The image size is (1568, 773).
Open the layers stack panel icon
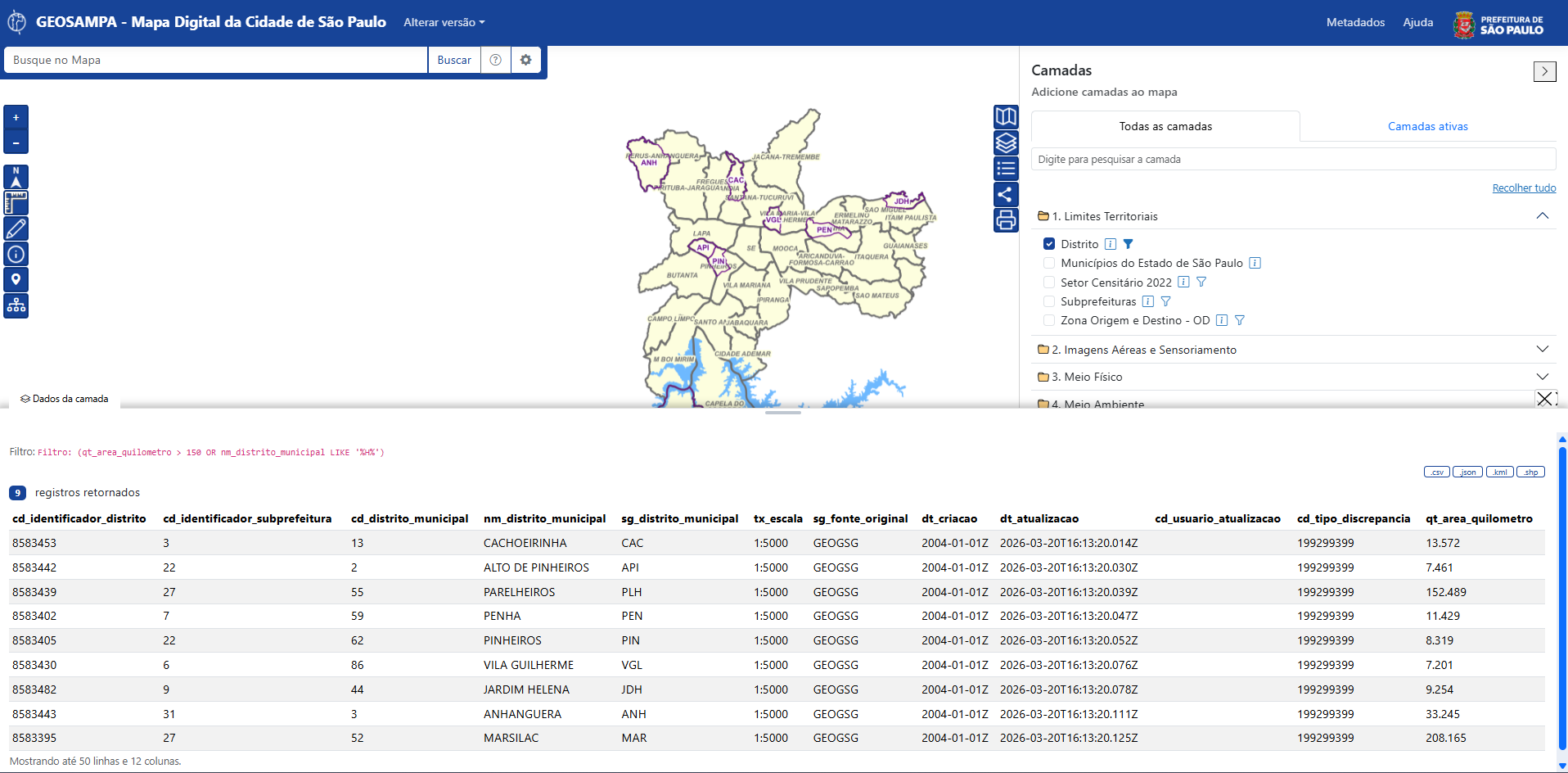(1006, 142)
